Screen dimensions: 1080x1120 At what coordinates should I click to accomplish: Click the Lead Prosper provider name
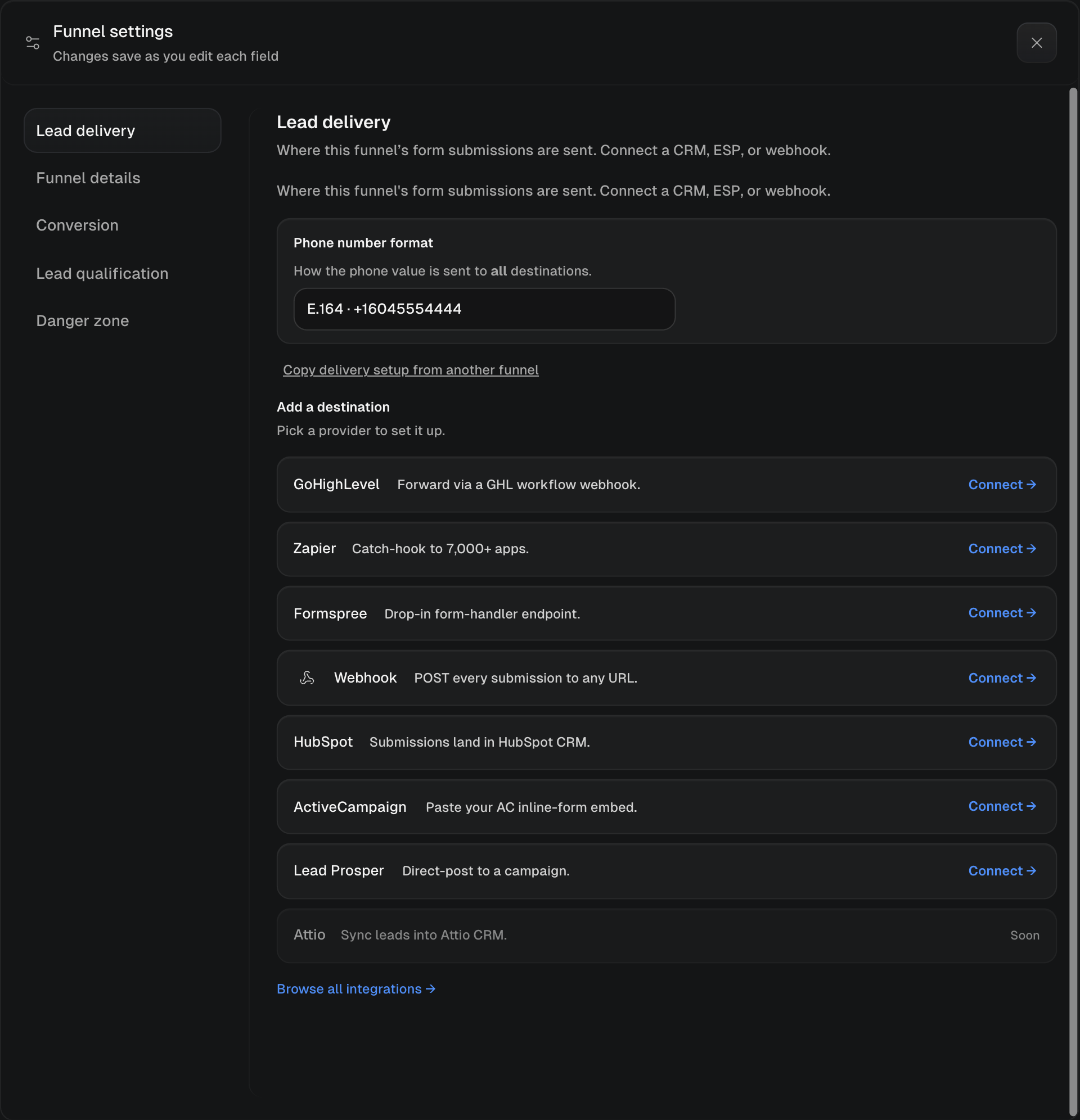339,871
